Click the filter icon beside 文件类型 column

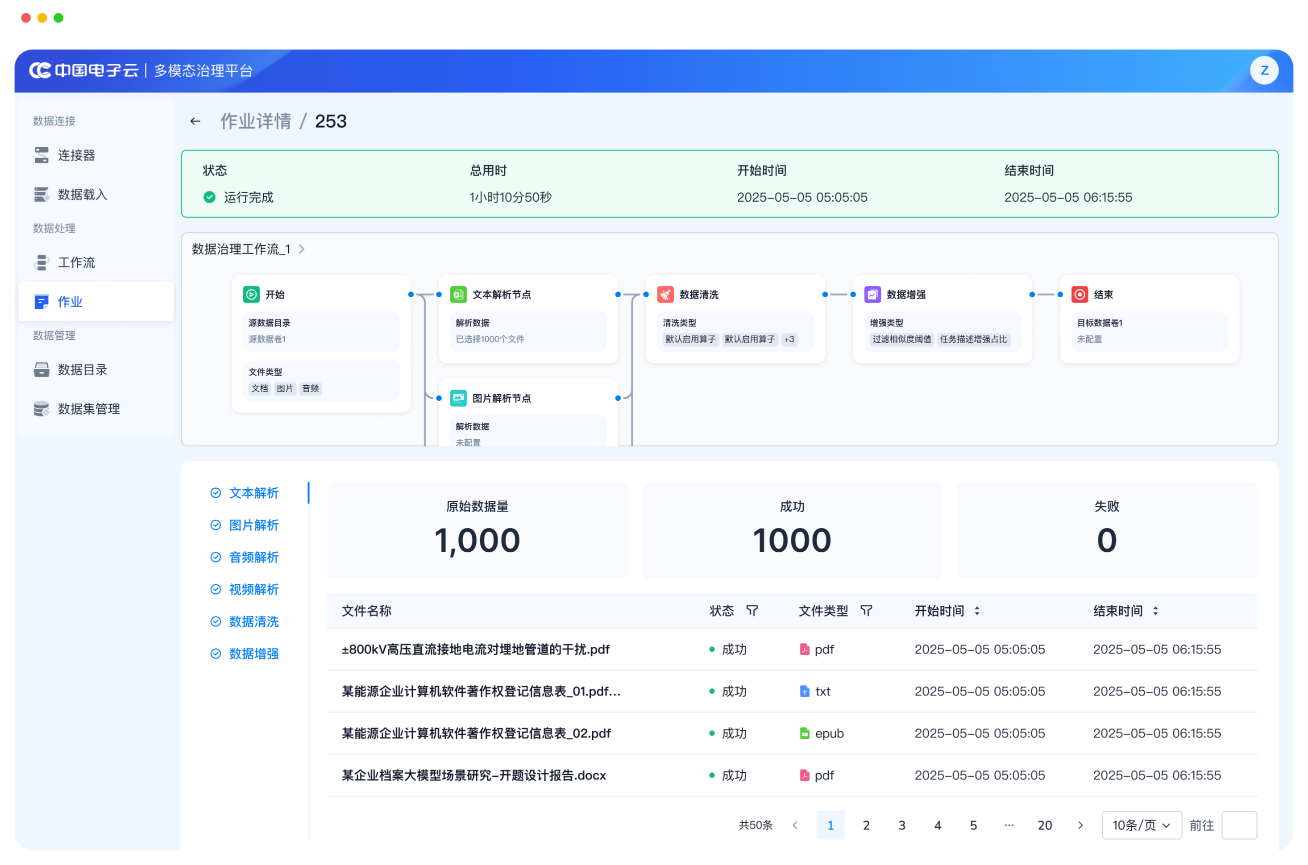pos(866,611)
